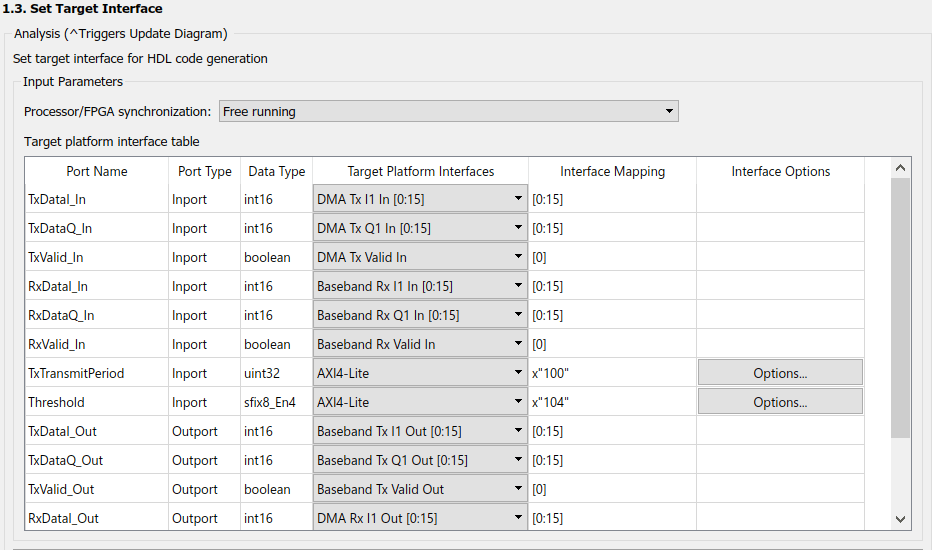The image size is (932, 550).
Task: Open interface dropdown for TxDataI_In row
Action: tap(420, 199)
